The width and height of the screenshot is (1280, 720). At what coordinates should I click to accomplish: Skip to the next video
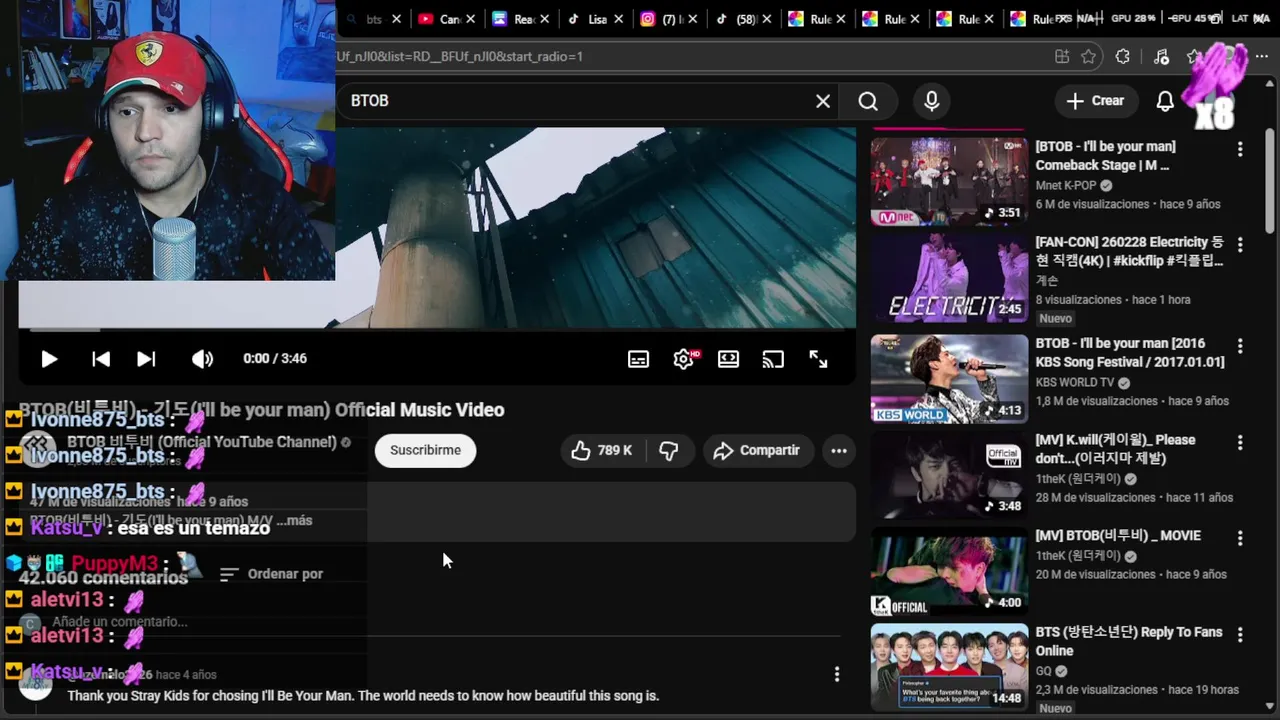coord(146,359)
